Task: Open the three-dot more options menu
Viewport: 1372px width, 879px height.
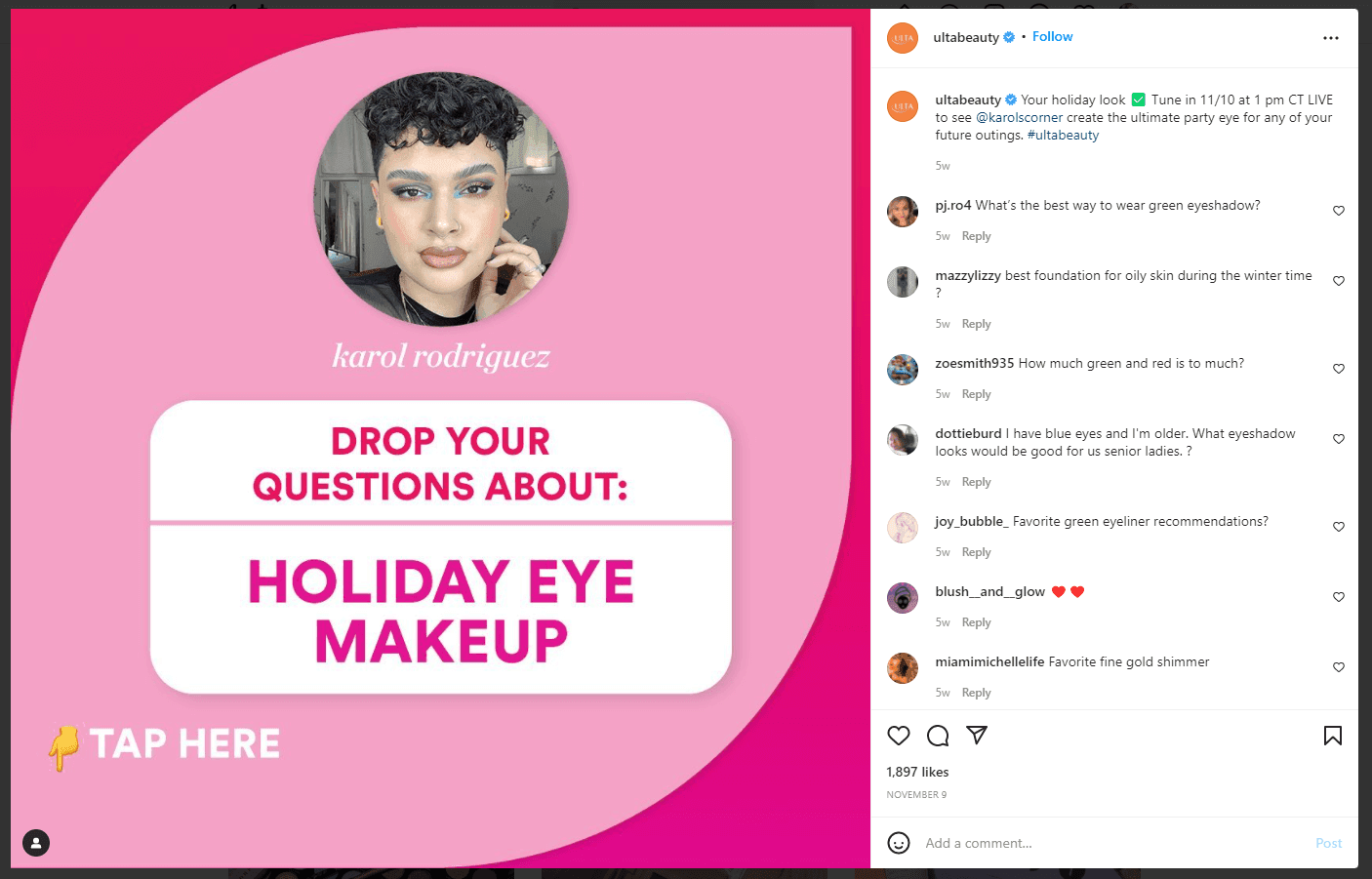Action: 1331,38
